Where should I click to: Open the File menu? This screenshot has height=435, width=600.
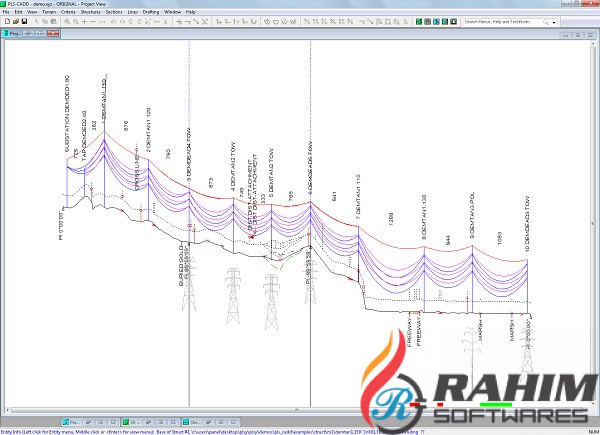tap(6, 12)
